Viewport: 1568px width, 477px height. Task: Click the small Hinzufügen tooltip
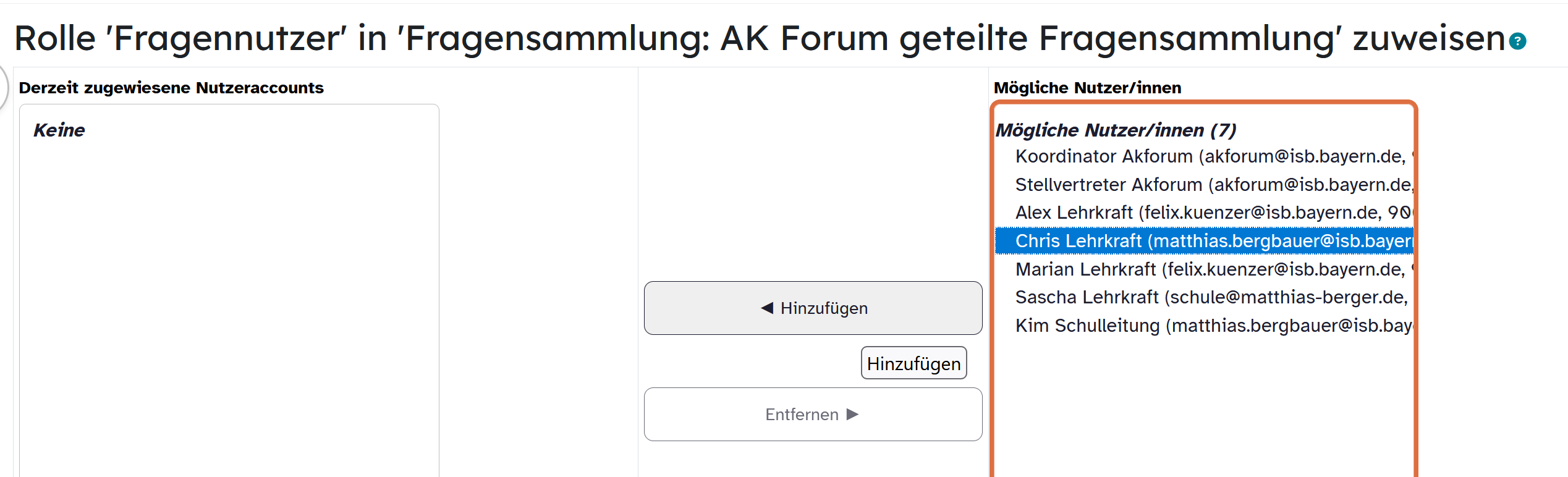[x=913, y=363]
